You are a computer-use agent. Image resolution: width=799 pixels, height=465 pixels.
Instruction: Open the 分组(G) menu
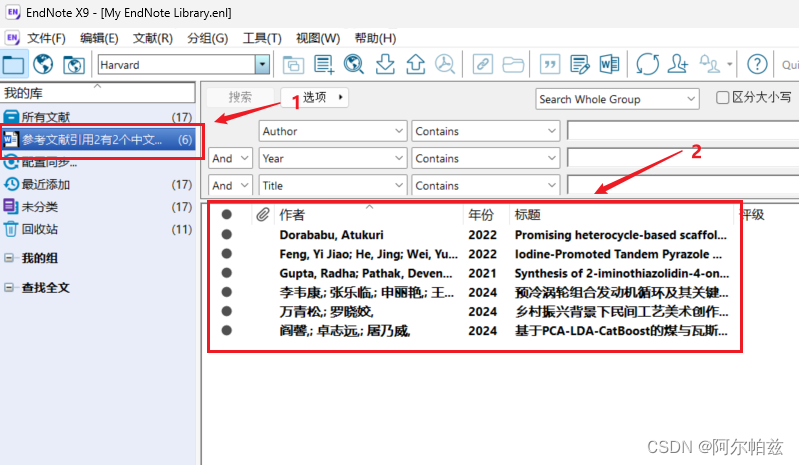[x=207, y=38]
